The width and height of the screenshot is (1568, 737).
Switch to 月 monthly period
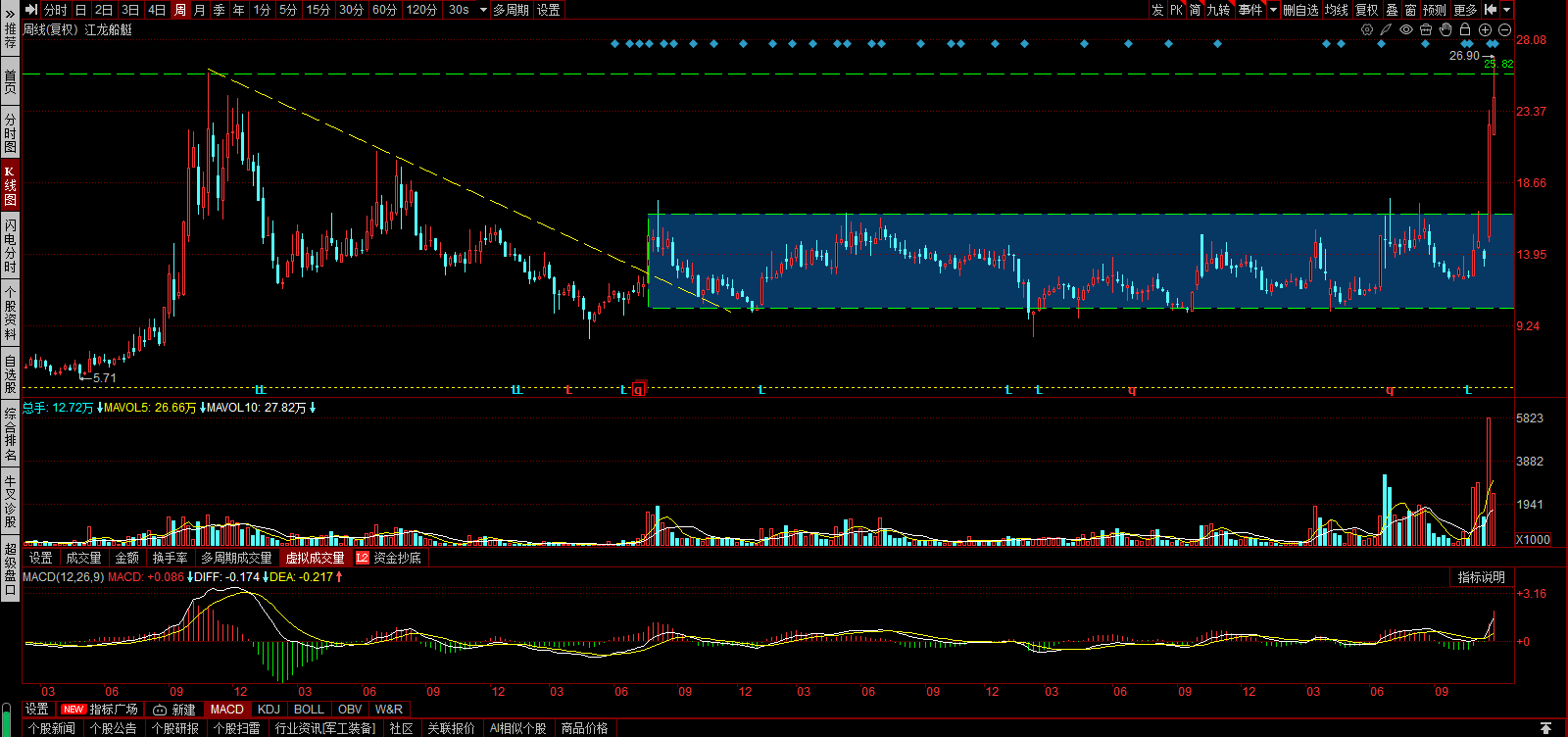point(200,10)
